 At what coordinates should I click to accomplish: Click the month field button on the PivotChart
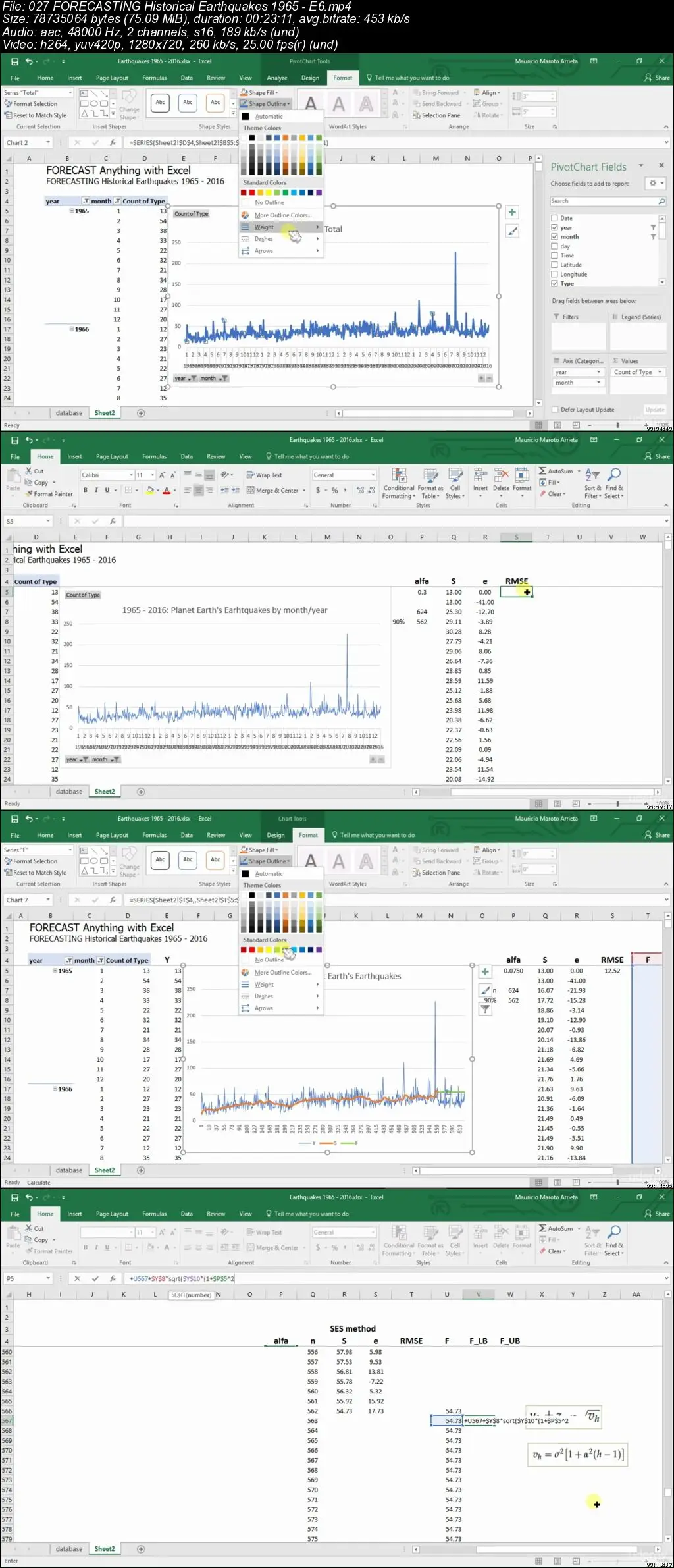pyautogui.click(x=214, y=379)
